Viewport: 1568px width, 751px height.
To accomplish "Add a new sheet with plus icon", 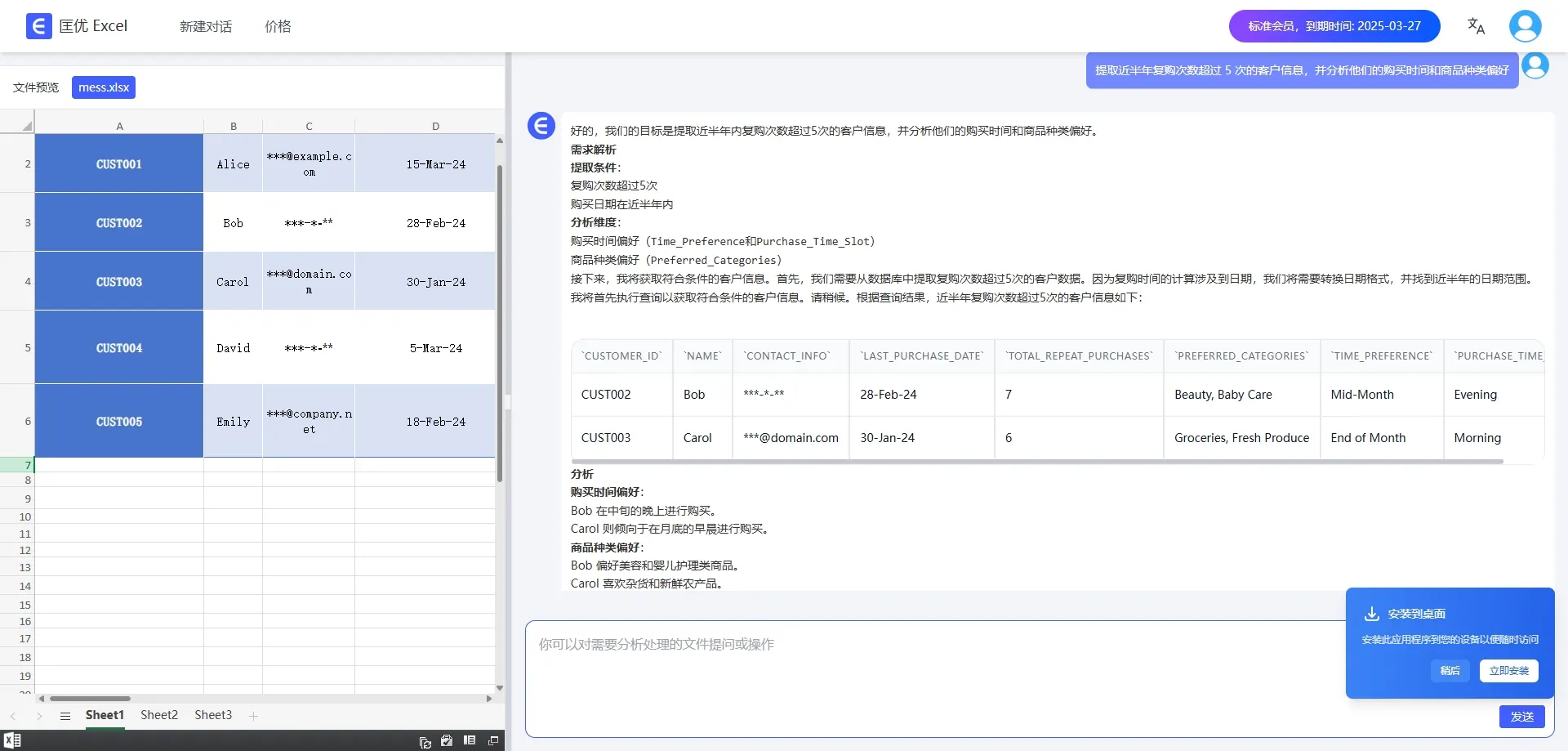I will 254,716.
